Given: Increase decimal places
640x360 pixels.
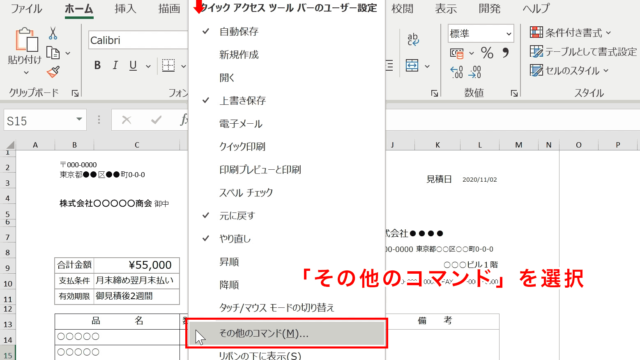Looking at the screenshot, I should point(456,72).
